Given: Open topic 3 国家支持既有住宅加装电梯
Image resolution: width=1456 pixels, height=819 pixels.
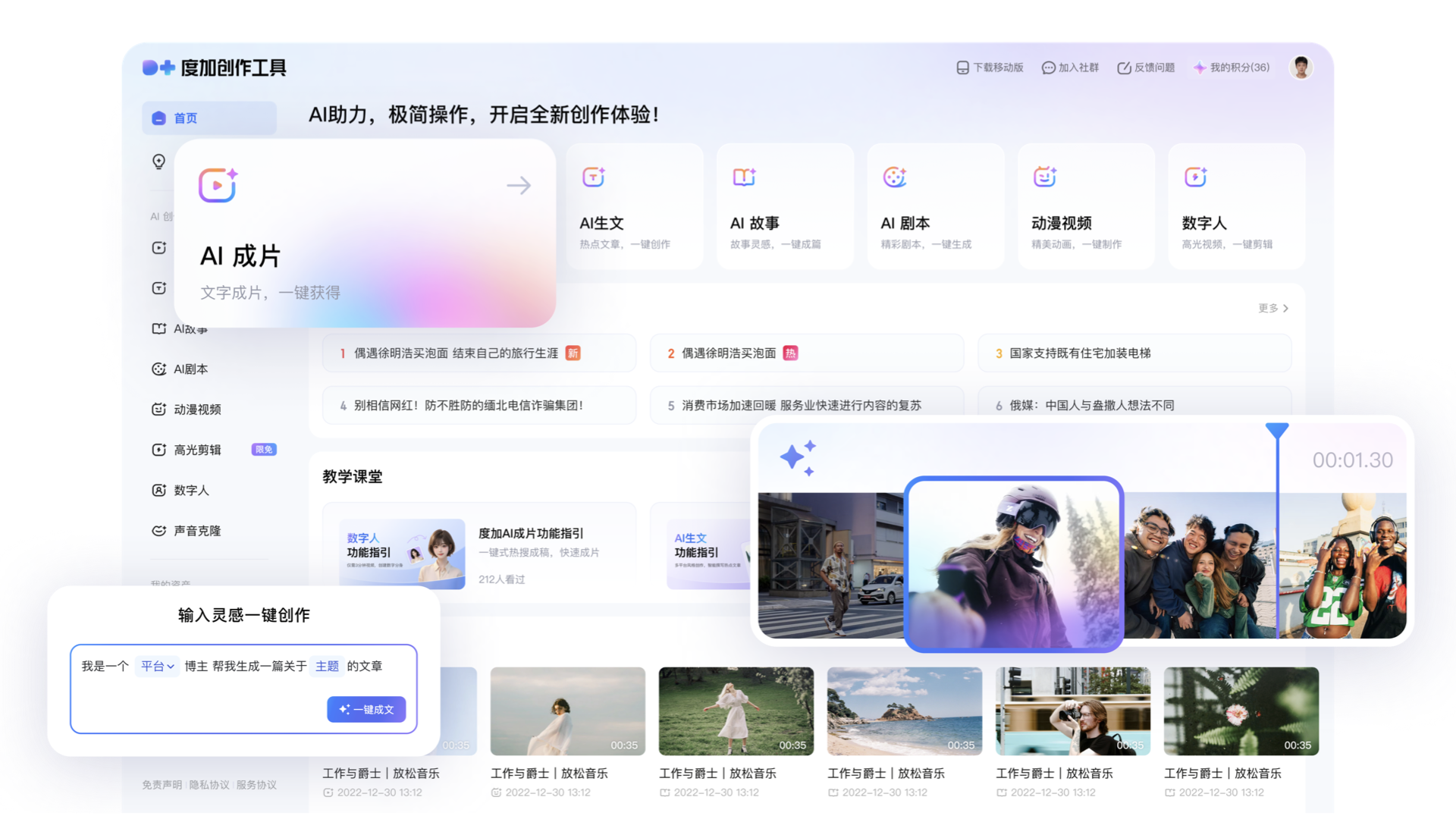Looking at the screenshot, I should 1134,353.
